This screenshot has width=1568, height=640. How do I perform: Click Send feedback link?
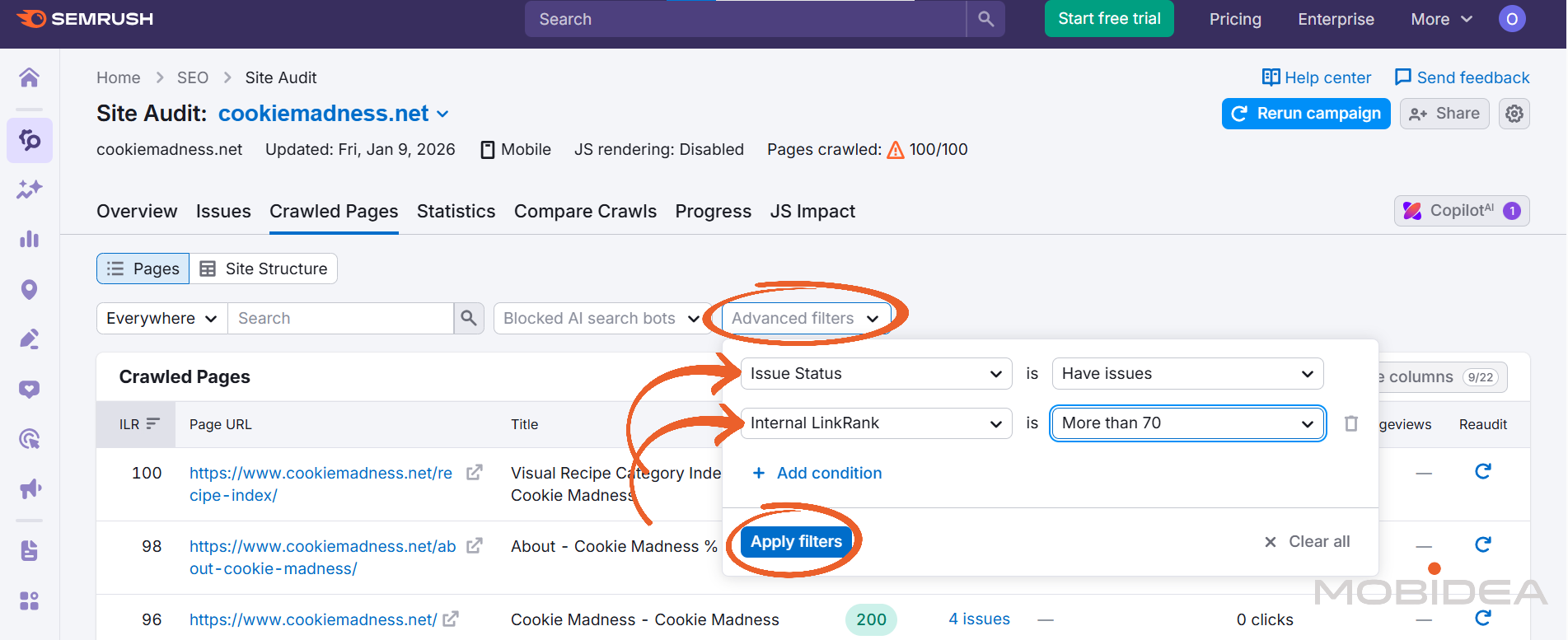tap(1462, 77)
